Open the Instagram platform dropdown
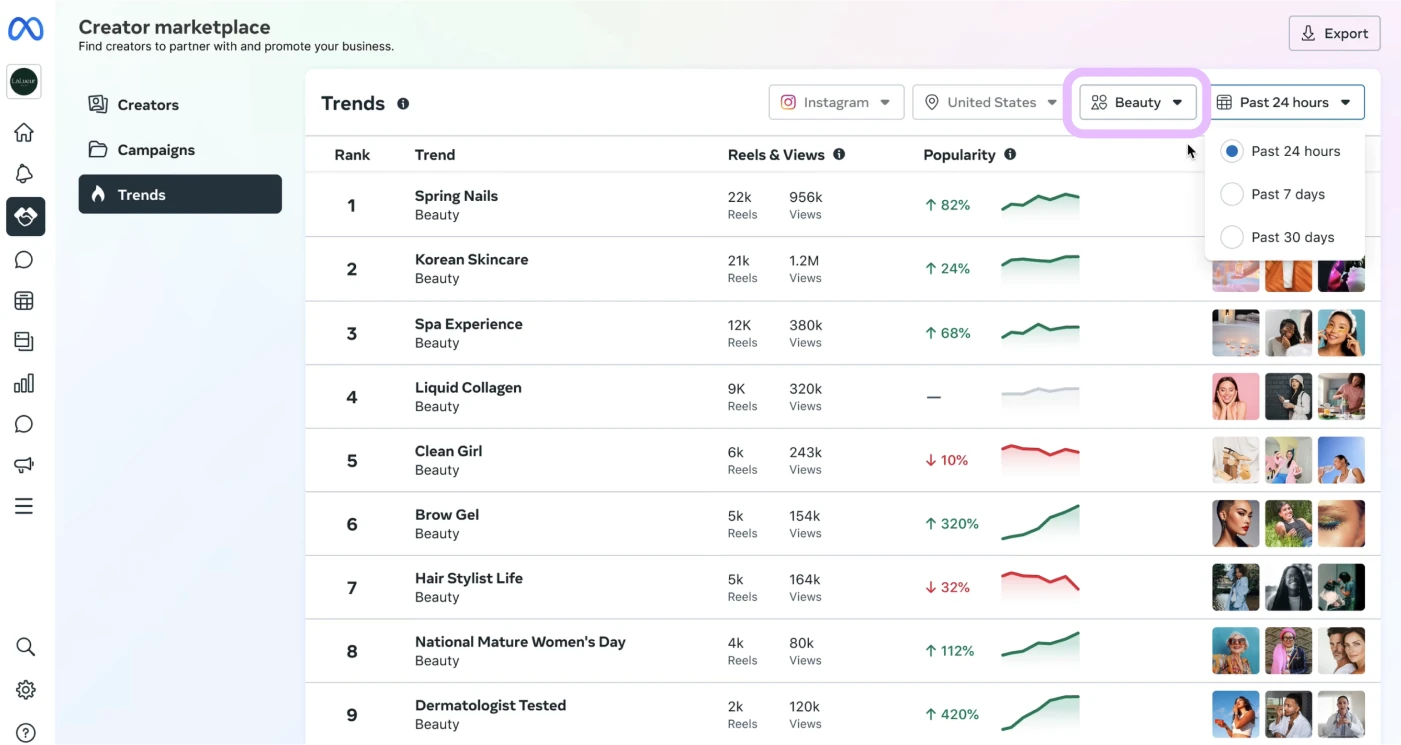1401x745 pixels. pos(836,102)
